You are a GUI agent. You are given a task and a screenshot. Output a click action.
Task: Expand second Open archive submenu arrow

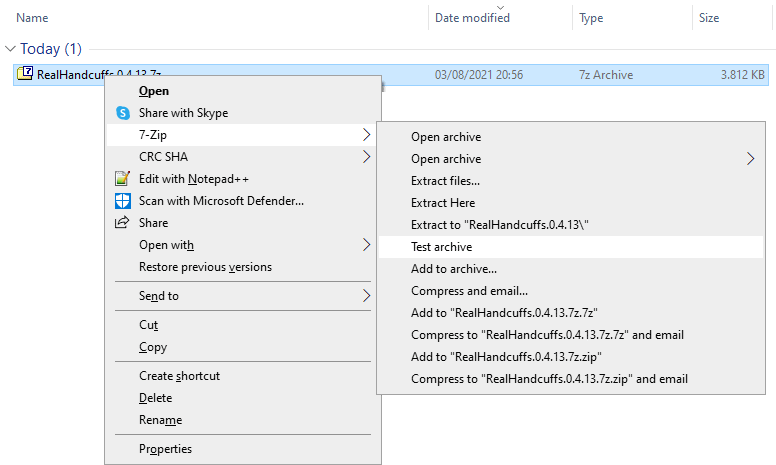click(x=751, y=159)
